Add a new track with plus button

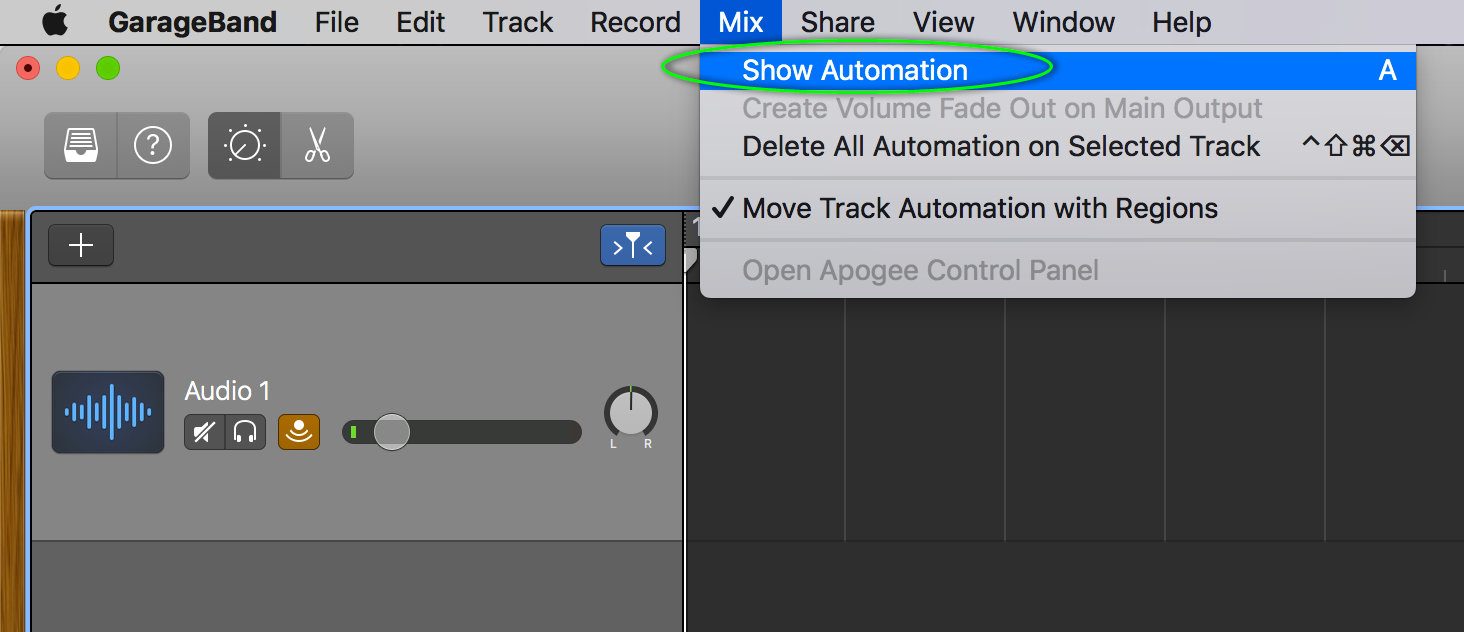coord(81,246)
